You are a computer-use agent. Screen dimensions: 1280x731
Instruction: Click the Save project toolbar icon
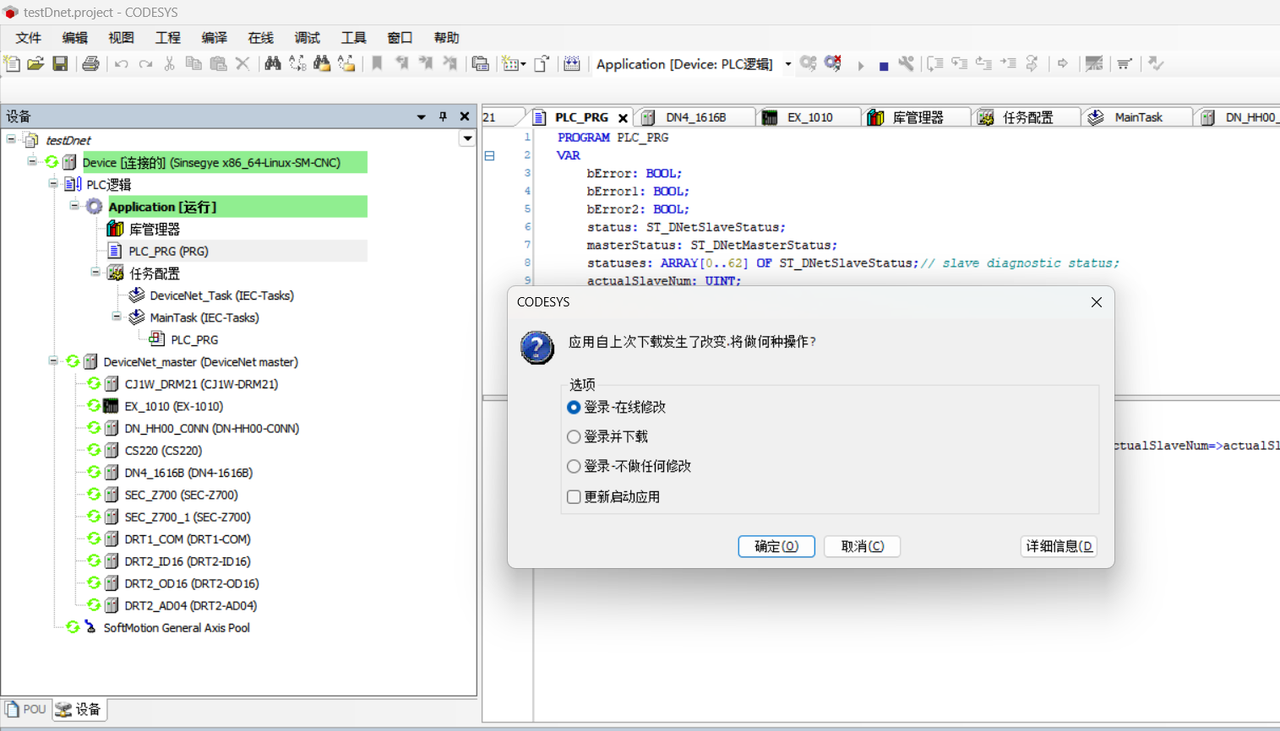pyautogui.click(x=60, y=64)
